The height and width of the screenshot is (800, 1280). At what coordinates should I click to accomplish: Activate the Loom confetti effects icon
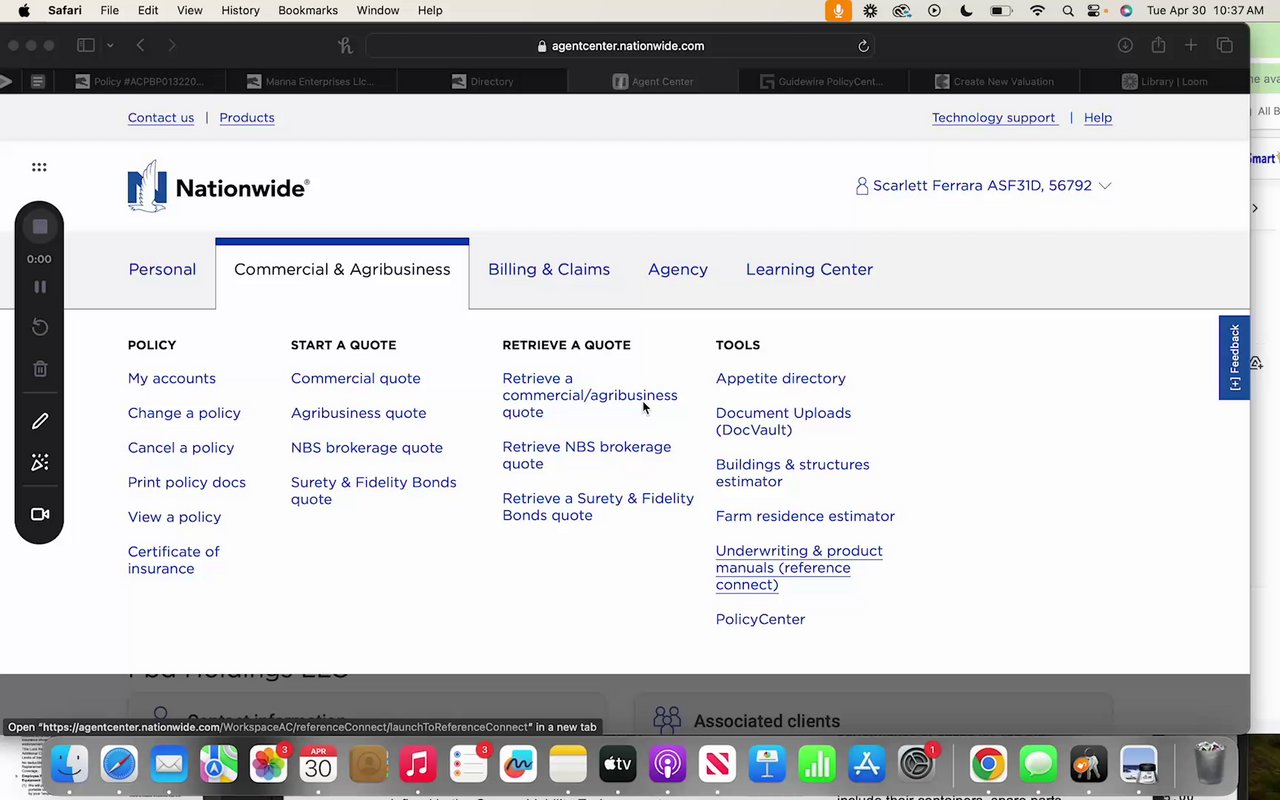pos(40,462)
